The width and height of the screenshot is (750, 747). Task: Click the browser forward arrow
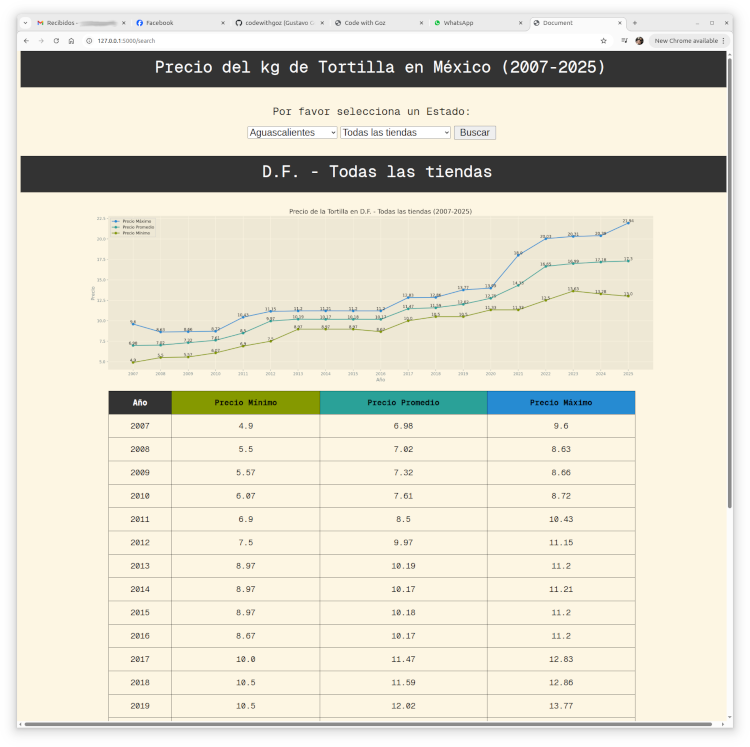pyautogui.click(x=41, y=41)
